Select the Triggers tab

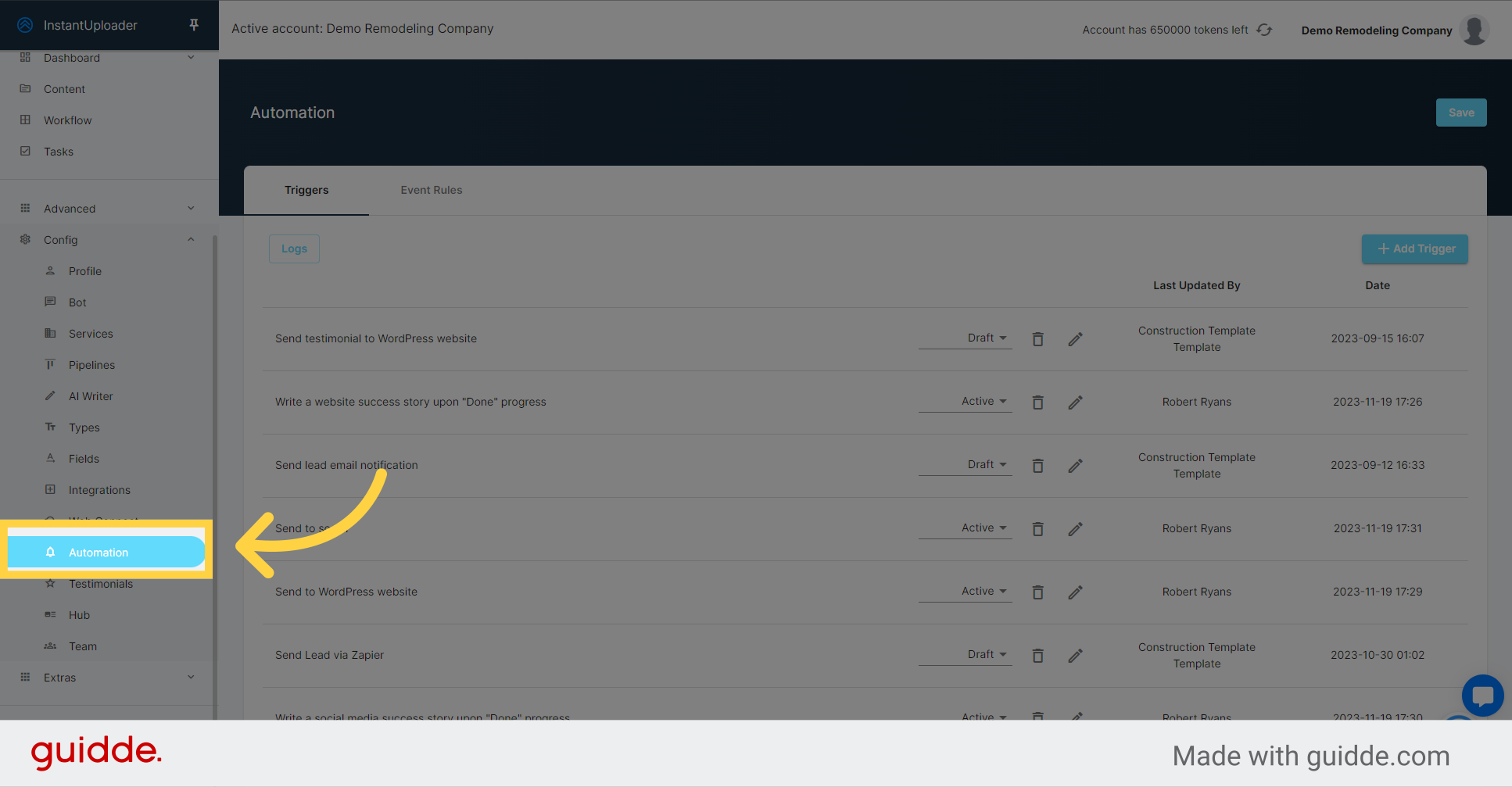pos(306,190)
